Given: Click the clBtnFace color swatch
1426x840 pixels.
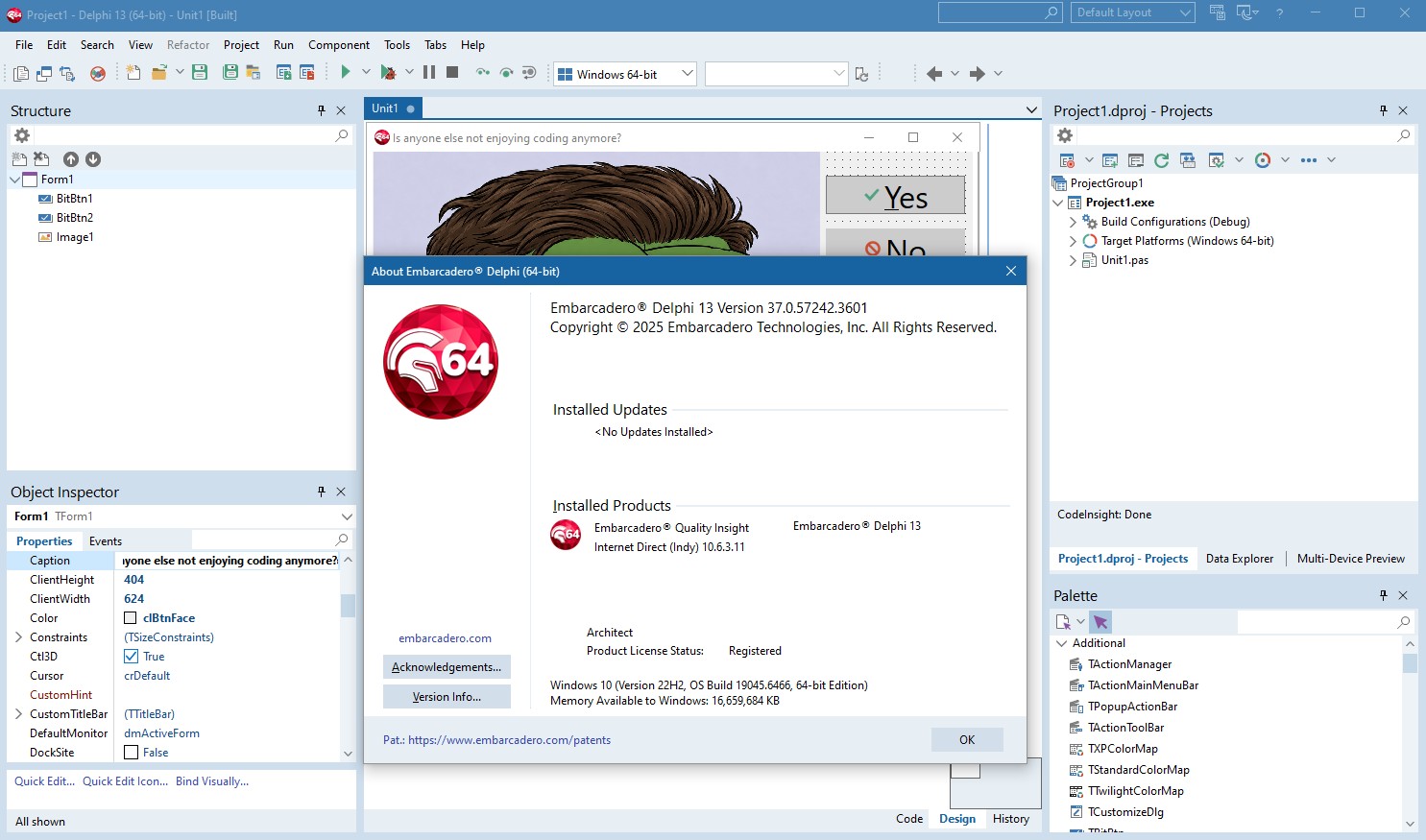Looking at the screenshot, I should pos(131,618).
